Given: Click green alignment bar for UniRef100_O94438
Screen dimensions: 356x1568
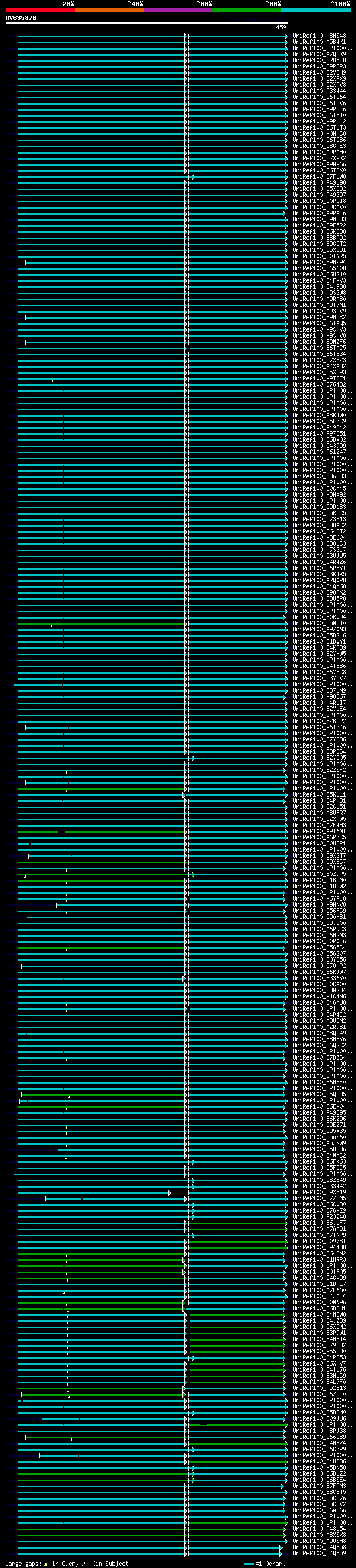Looking at the screenshot, I should tap(237, 1247).
